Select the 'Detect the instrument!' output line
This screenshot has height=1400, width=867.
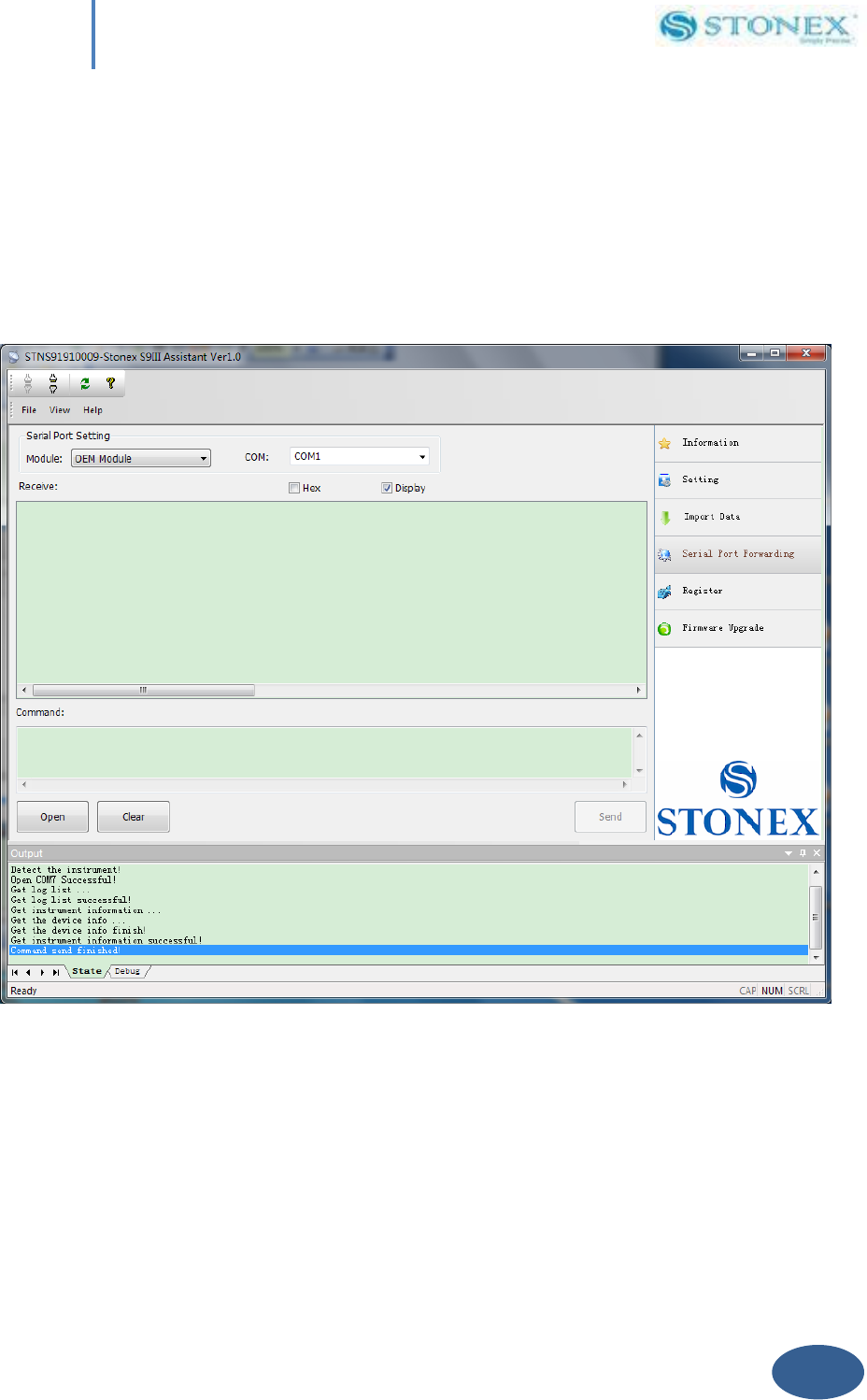[x=65, y=870]
